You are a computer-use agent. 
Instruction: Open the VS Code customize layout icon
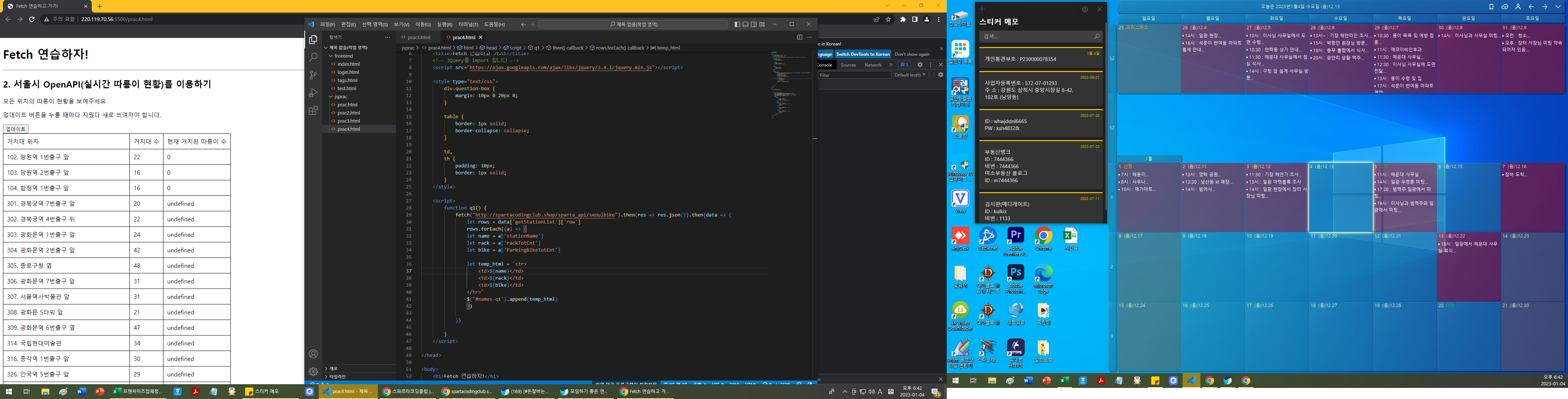pyautogui.click(x=762, y=24)
